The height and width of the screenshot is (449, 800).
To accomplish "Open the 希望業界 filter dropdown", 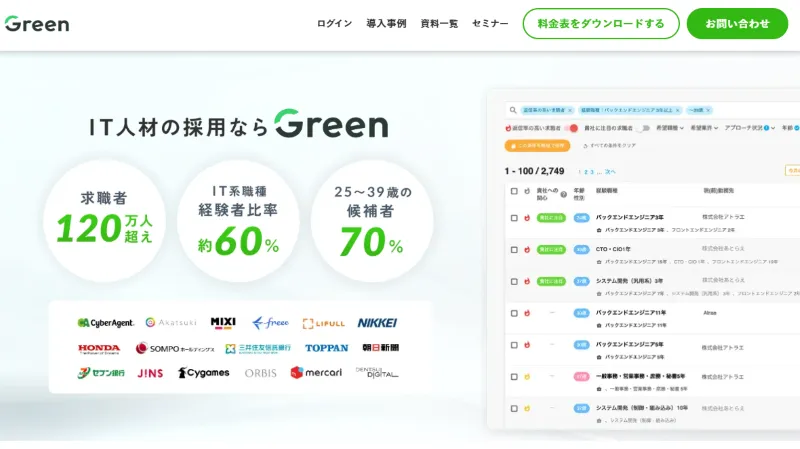I will point(704,128).
